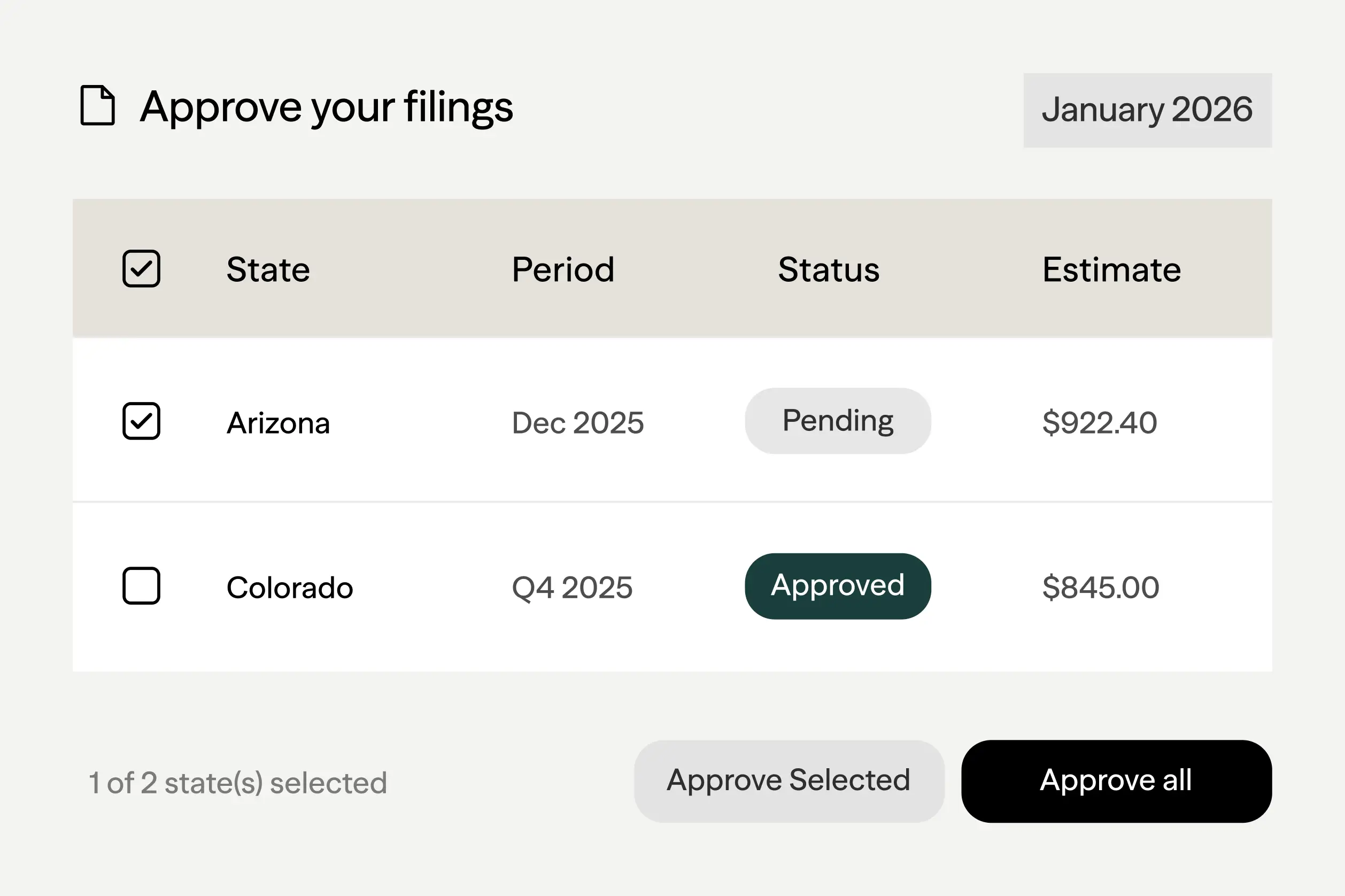Uncheck the Arizona row checkbox
Viewport: 1345px width, 896px height.
pyautogui.click(x=141, y=421)
